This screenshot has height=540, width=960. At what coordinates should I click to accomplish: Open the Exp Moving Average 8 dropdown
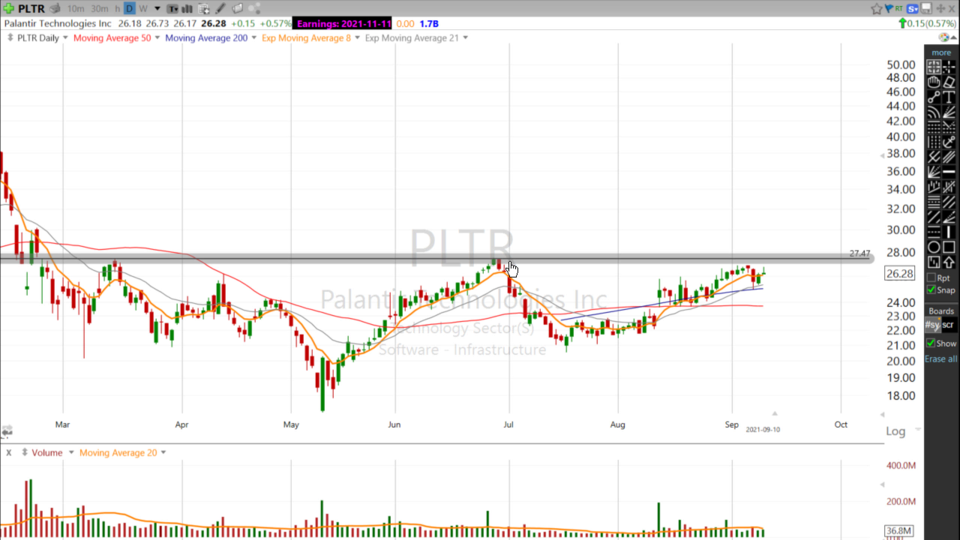tap(358, 38)
